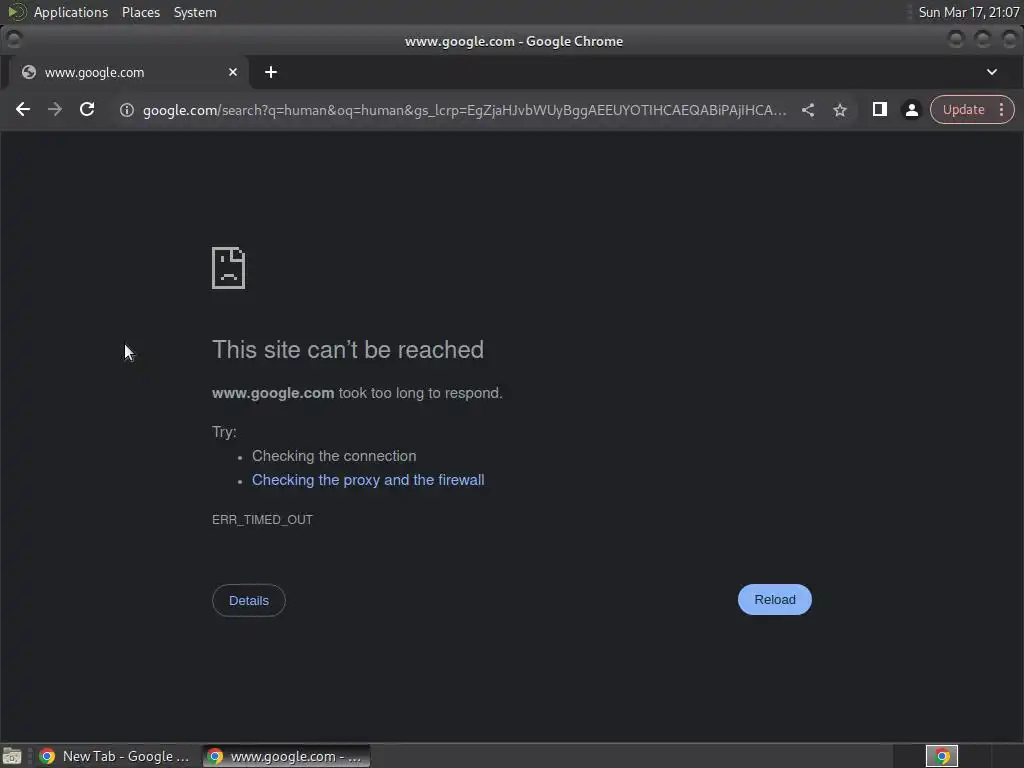The height and width of the screenshot is (768, 1024).
Task: Switch to New Tab - Google taskbar window
Action: coord(115,756)
